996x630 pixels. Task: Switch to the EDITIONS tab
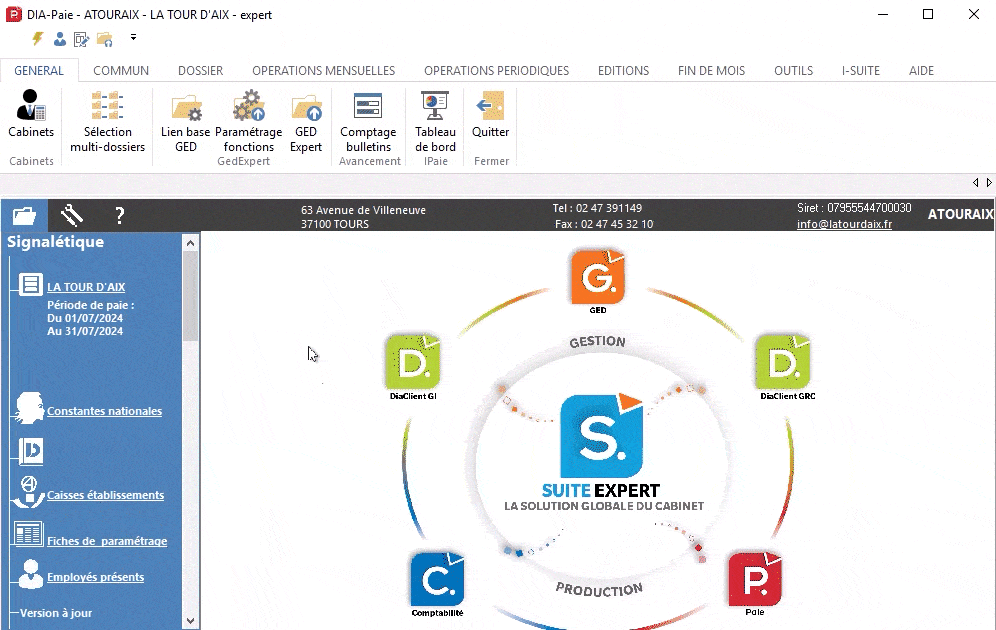(623, 70)
